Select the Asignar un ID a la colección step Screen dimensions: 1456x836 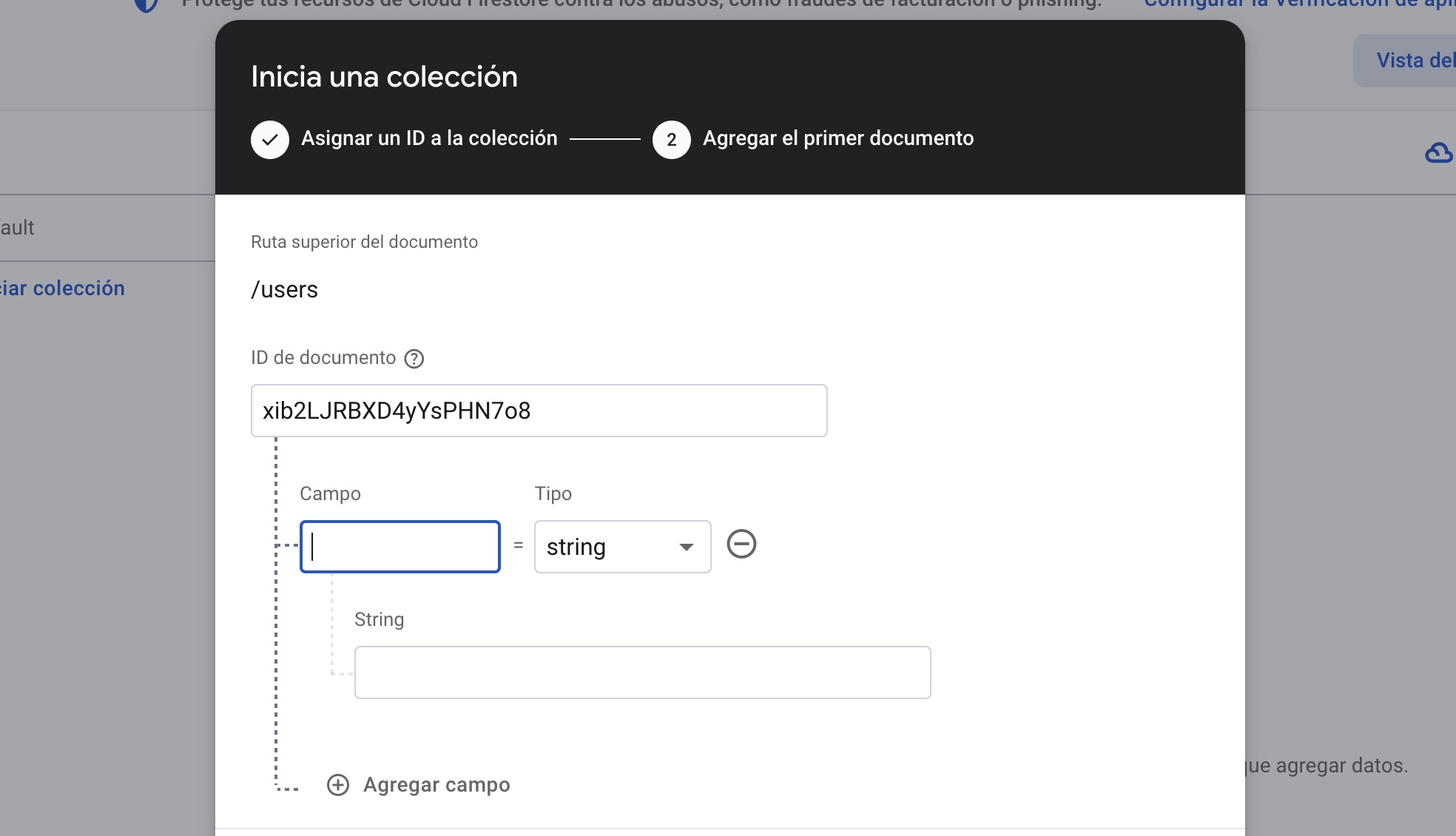coord(429,138)
